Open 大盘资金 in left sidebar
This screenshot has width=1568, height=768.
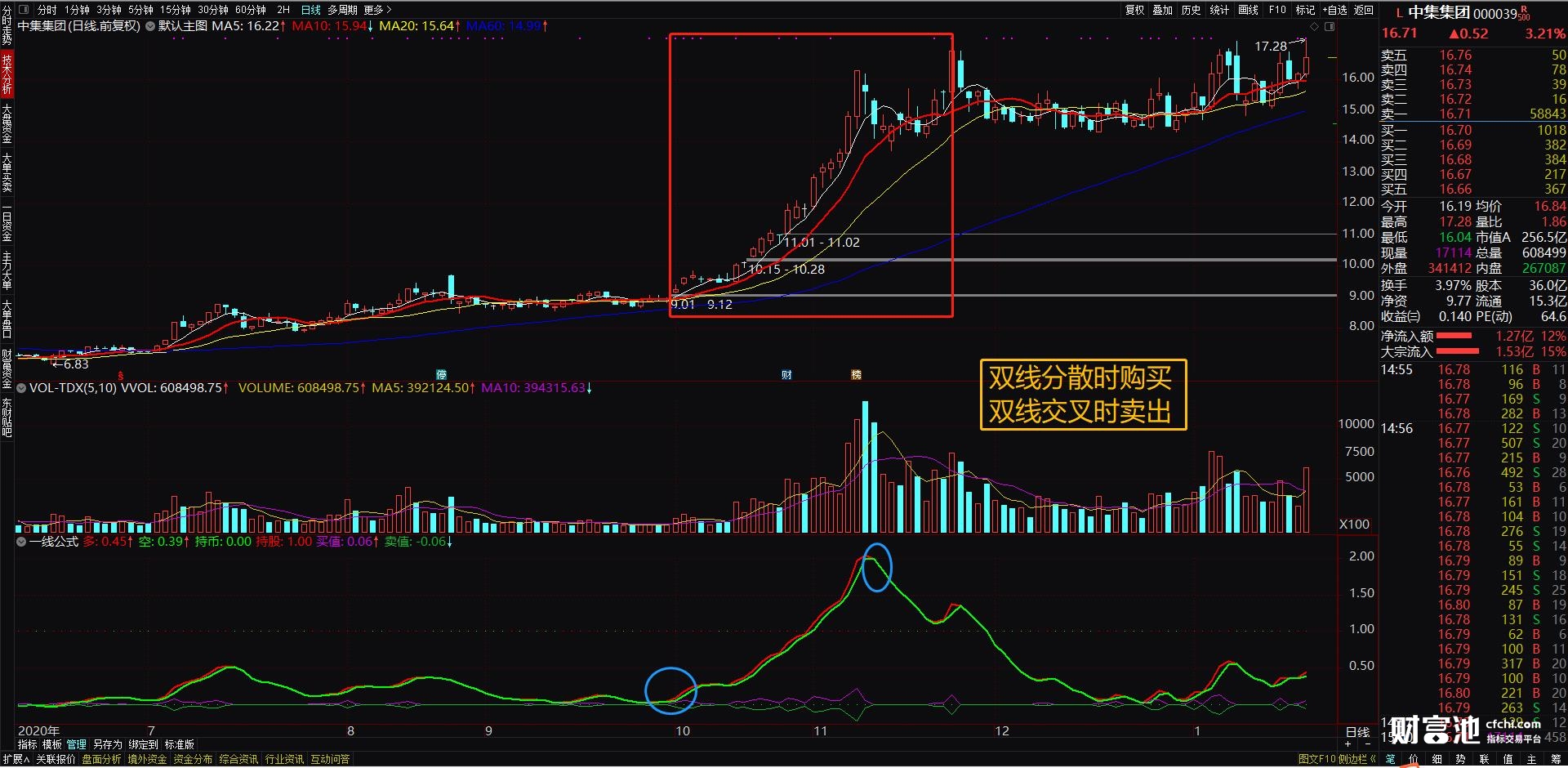[7, 124]
